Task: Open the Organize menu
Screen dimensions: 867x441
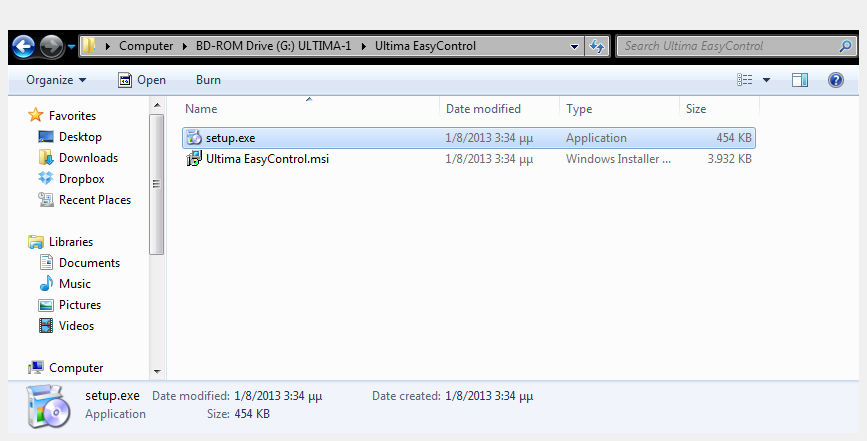Action: tap(56, 80)
